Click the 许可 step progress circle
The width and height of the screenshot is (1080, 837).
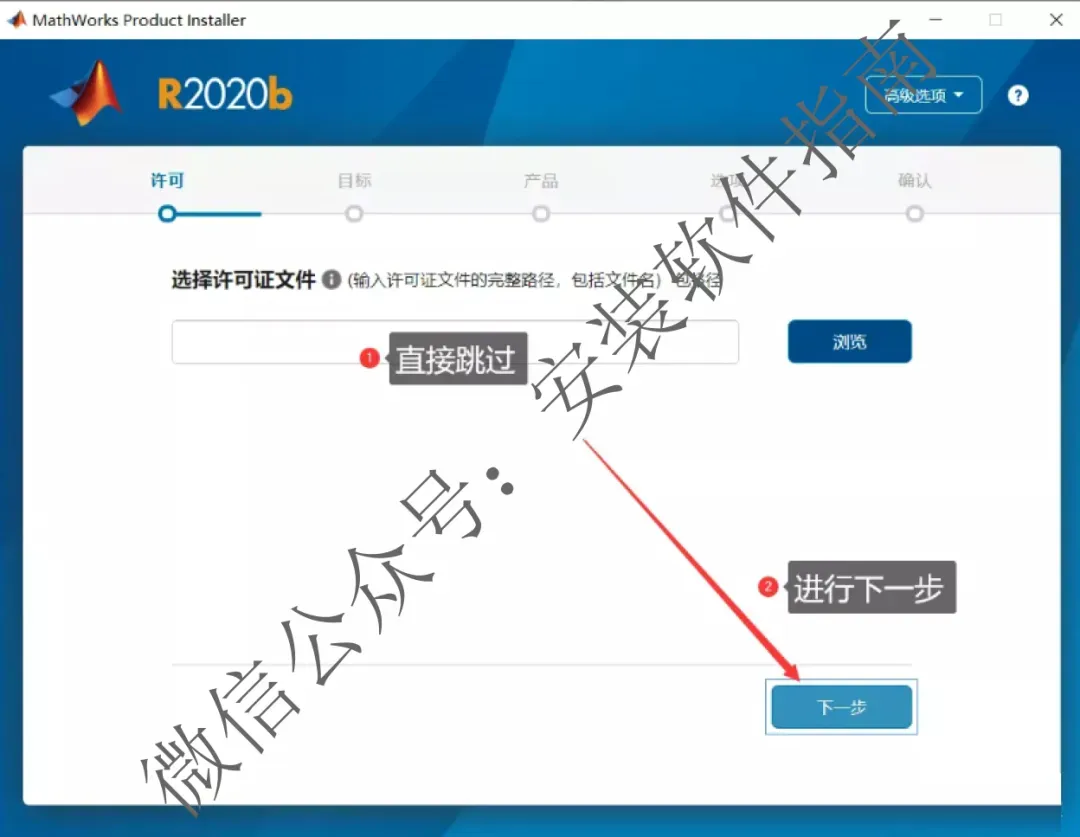(x=167, y=214)
